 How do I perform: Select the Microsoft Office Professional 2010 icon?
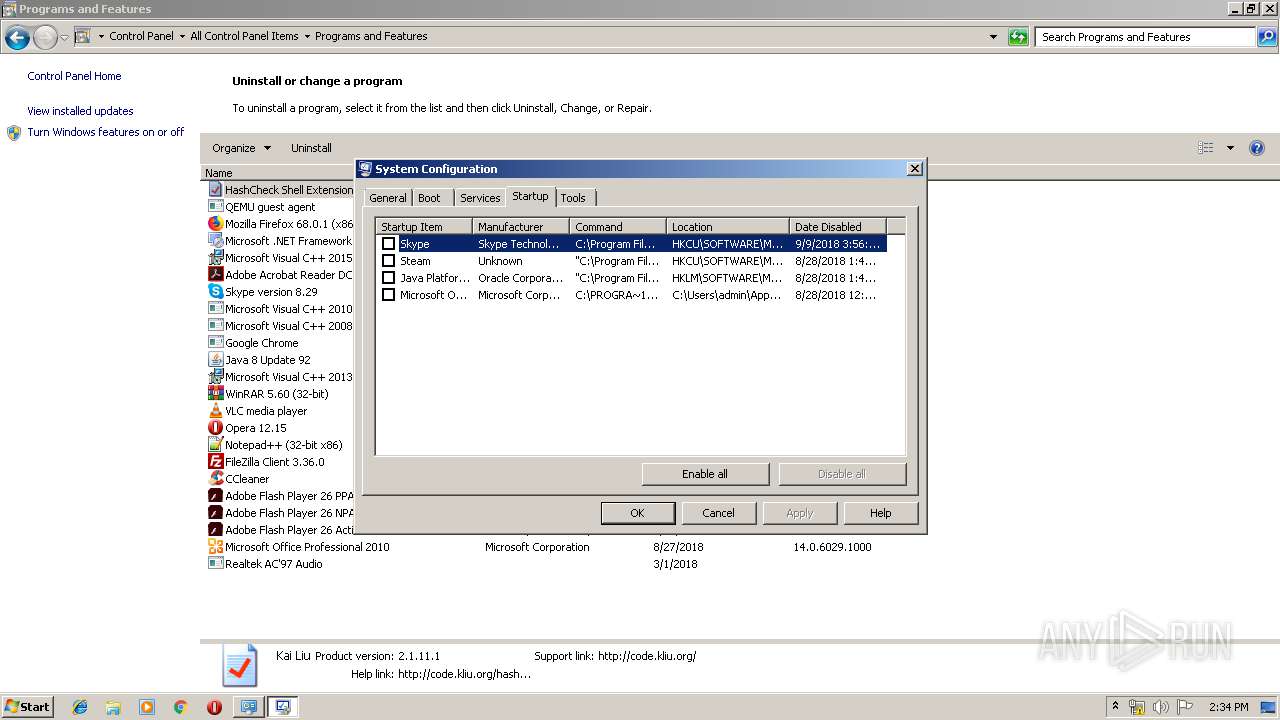click(215, 546)
